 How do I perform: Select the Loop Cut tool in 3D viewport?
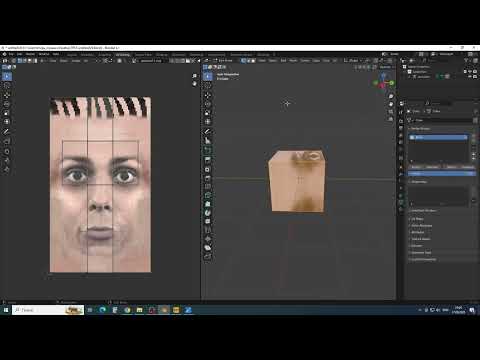click(207, 187)
